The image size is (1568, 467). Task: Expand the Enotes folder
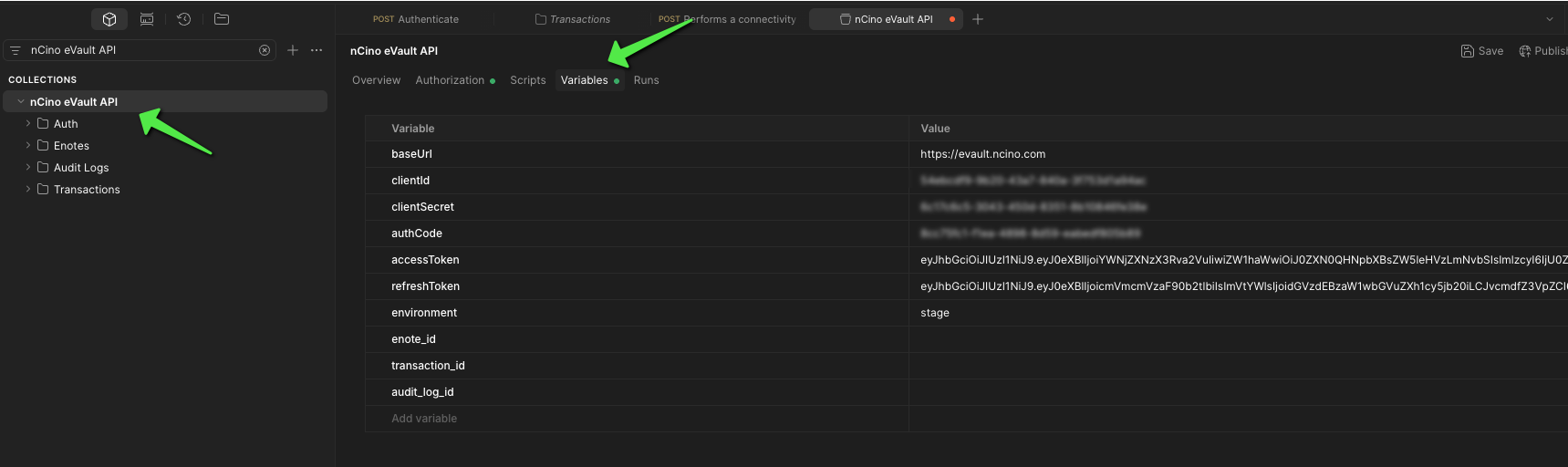coord(28,145)
